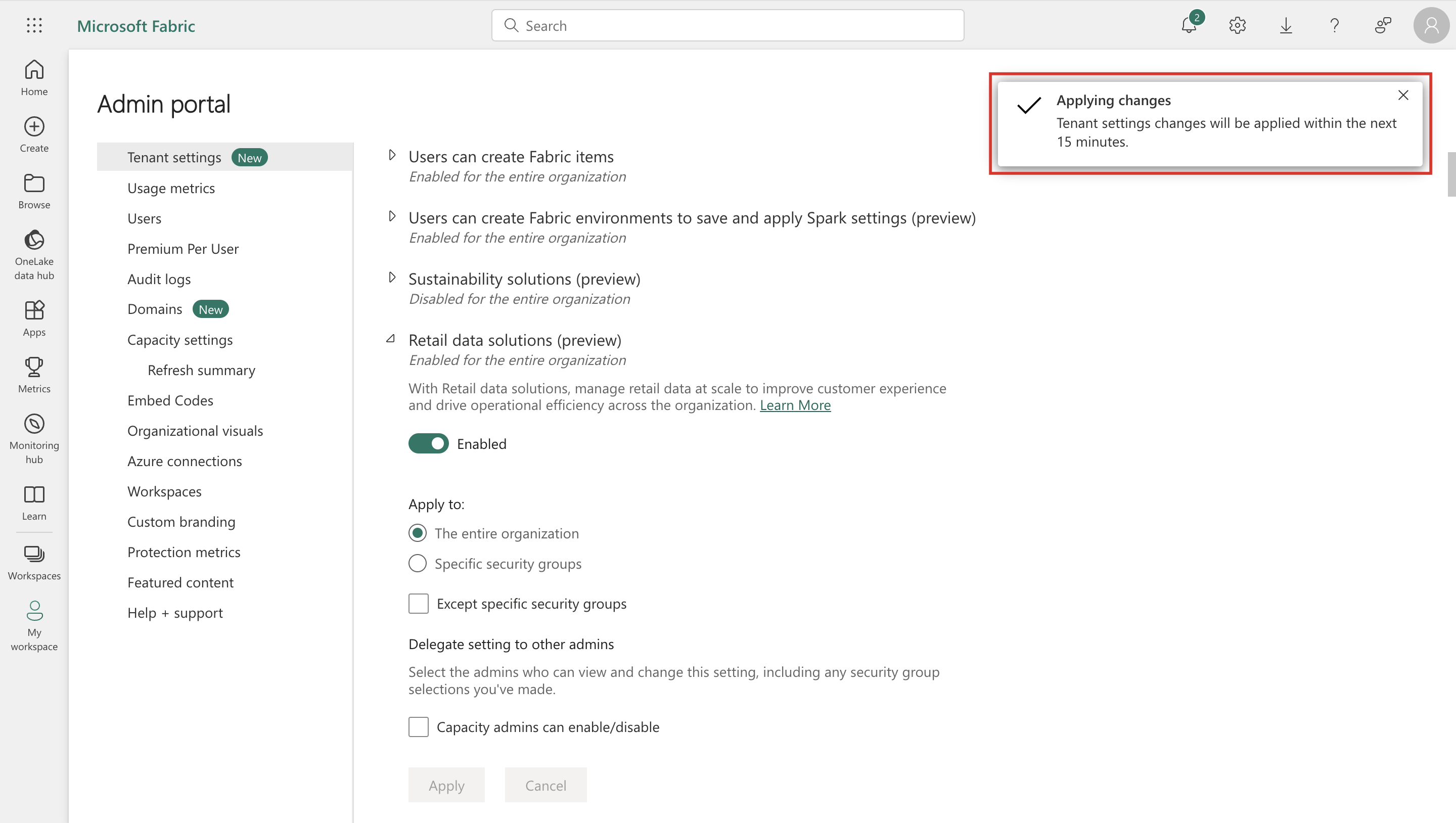Open OneLake data hub

click(34, 255)
